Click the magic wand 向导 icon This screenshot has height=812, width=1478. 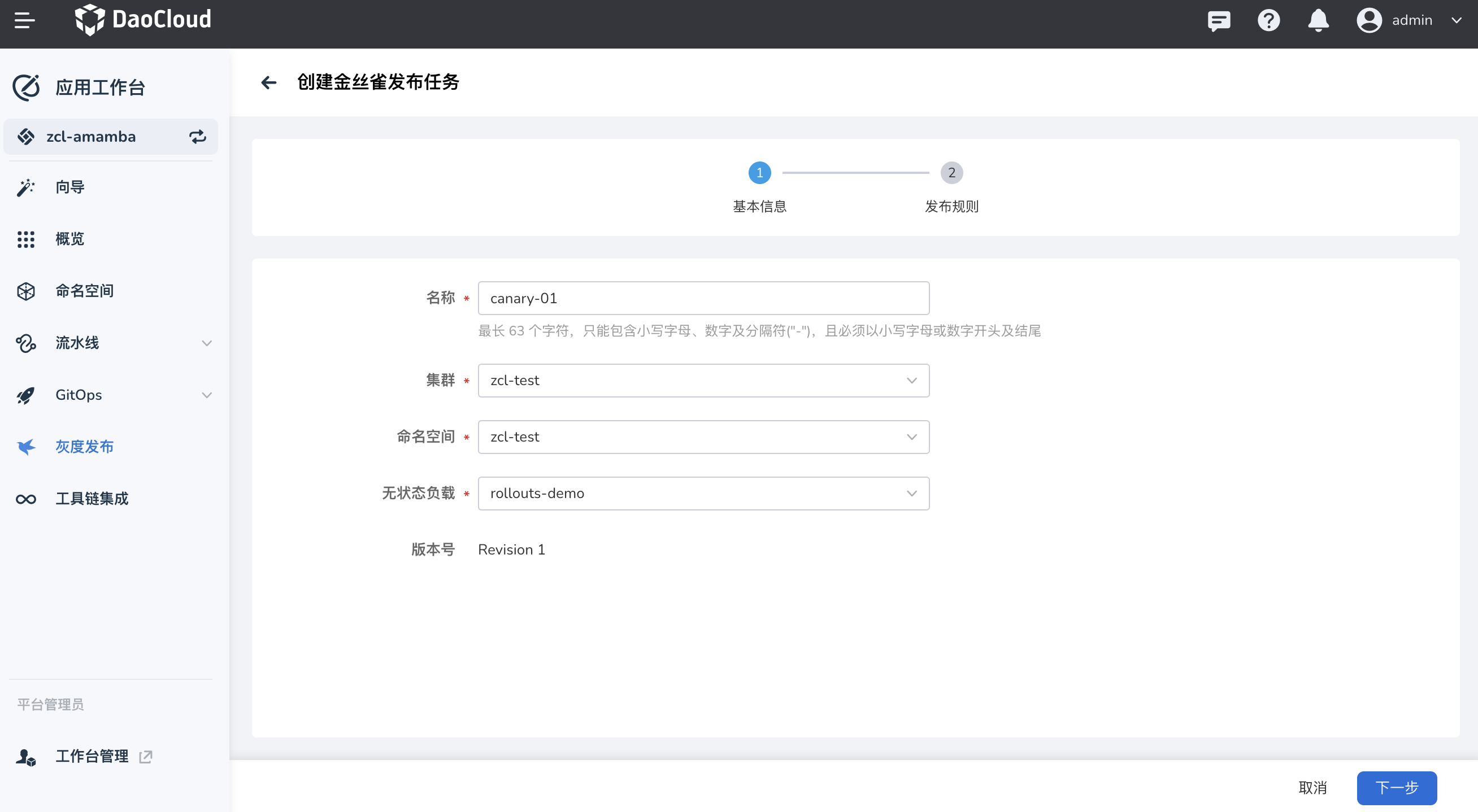click(x=26, y=187)
